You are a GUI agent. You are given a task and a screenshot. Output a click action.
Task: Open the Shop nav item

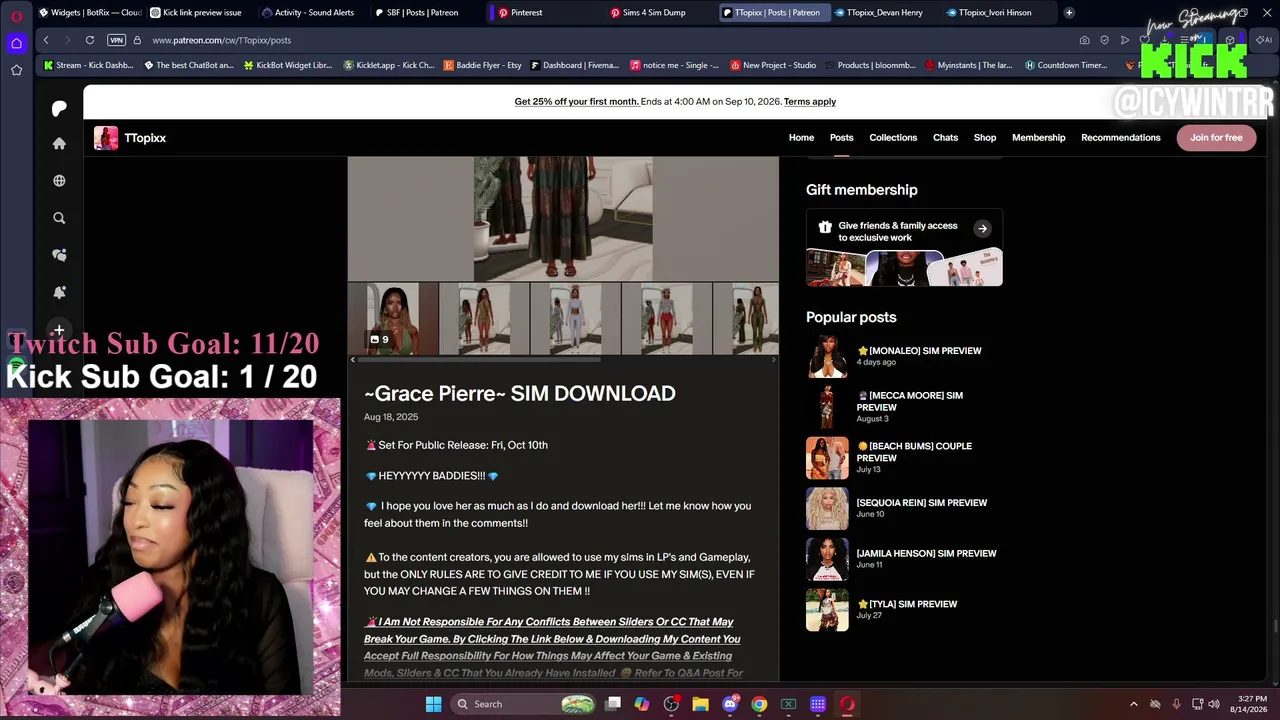pos(985,138)
